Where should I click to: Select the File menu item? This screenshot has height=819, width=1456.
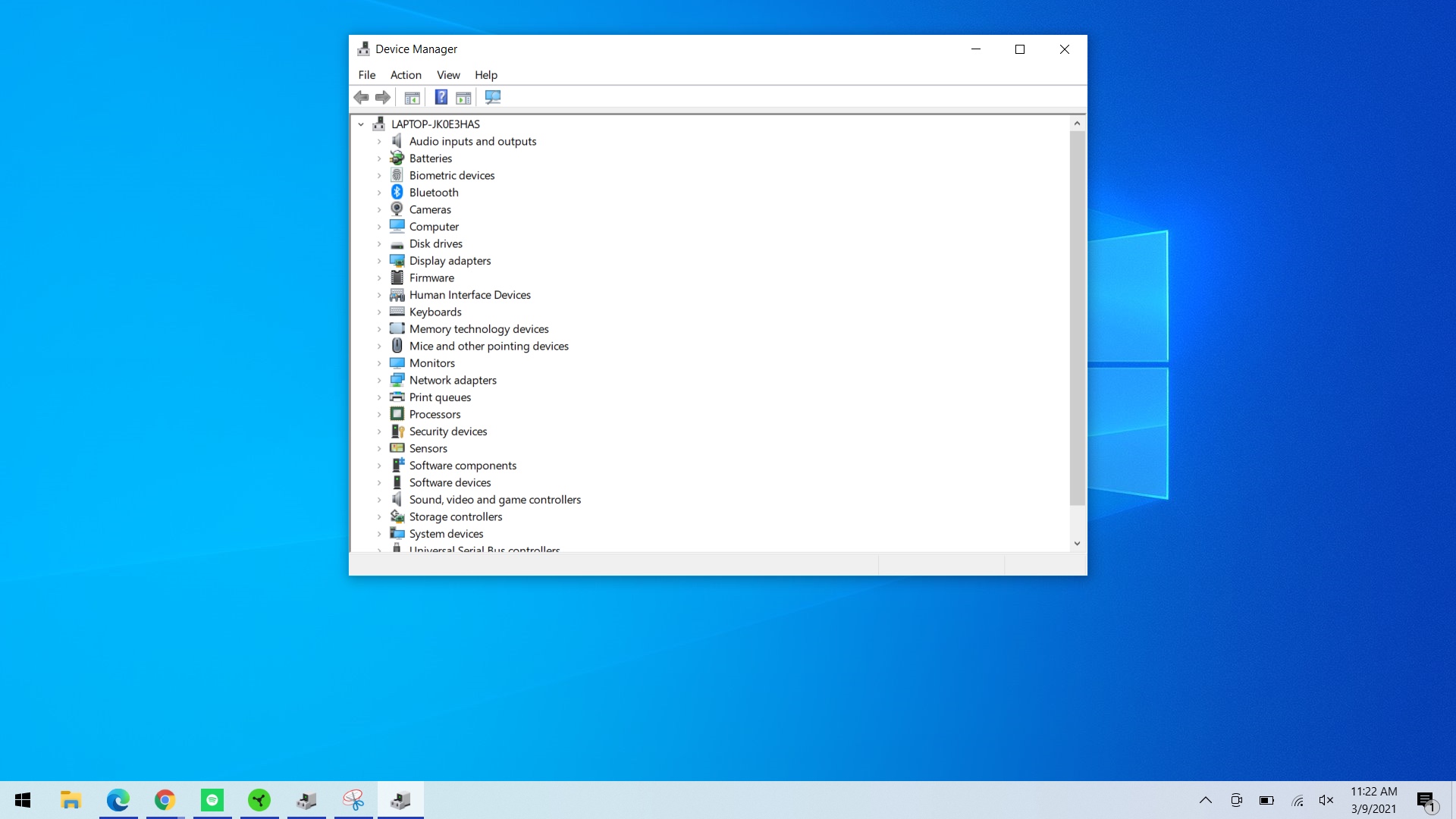pyautogui.click(x=367, y=74)
